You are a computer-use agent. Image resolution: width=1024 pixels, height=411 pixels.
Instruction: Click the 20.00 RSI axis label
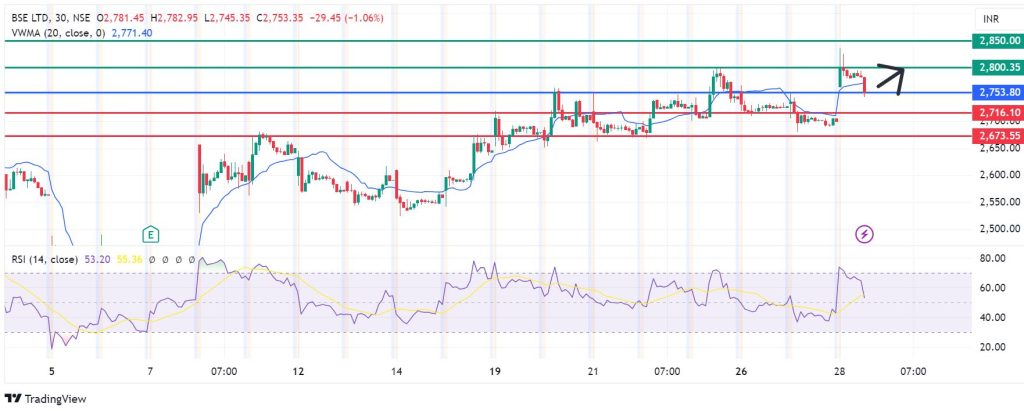point(991,347)
